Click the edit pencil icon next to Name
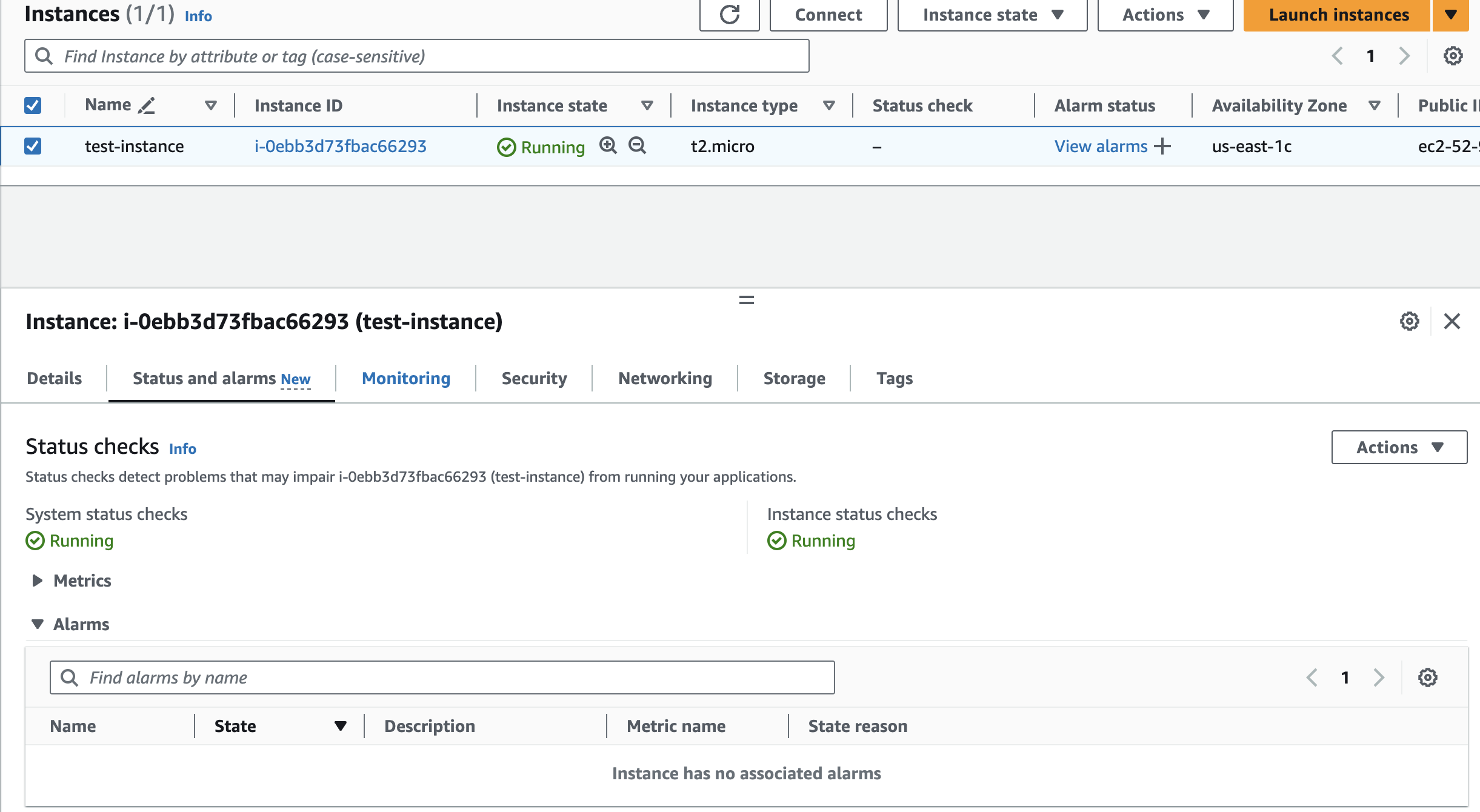This screenshot has width=1480, height=812. [147, 105]
